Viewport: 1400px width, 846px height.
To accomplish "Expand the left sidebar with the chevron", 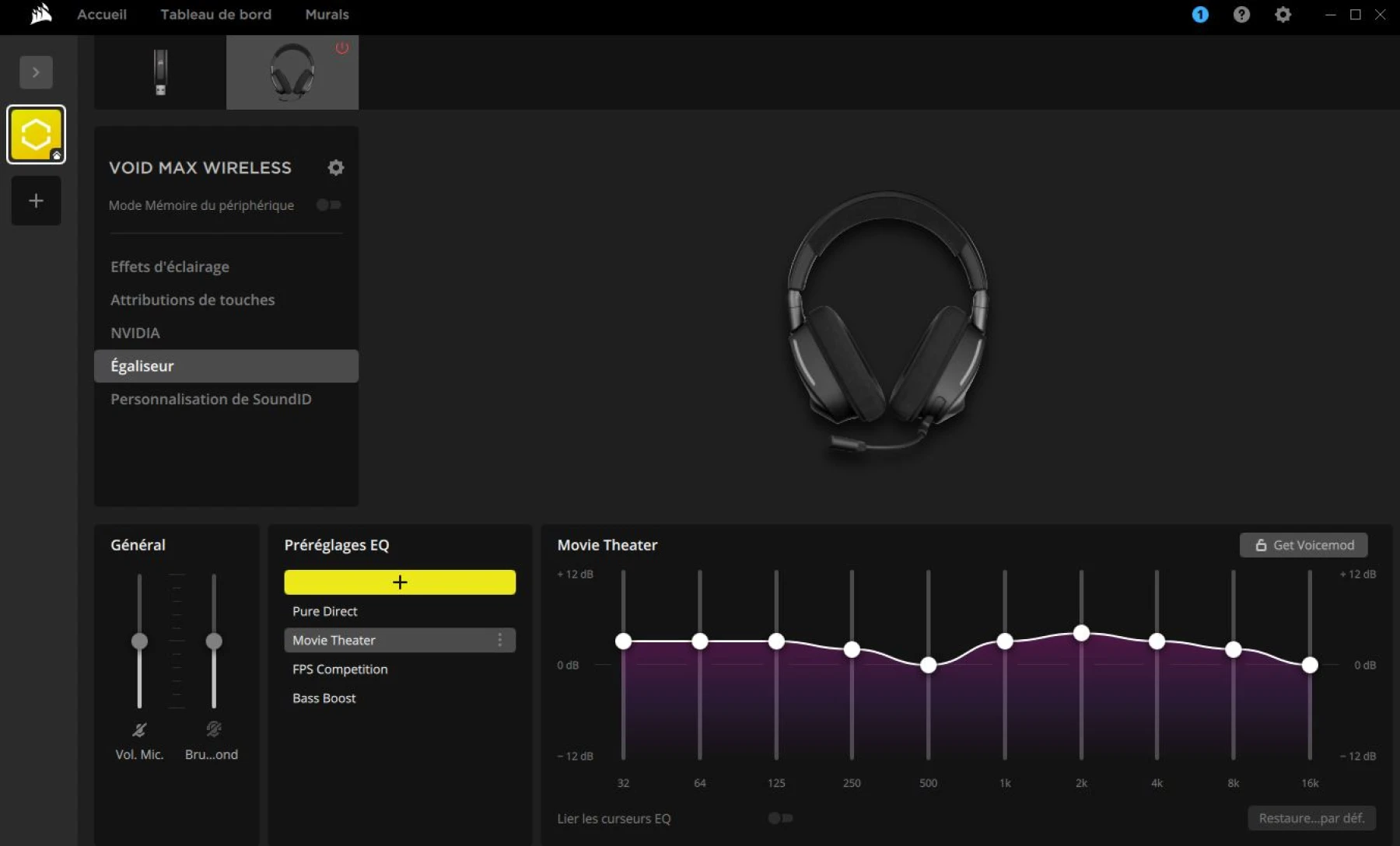I will pyautogui.click(x=36, y=72).
